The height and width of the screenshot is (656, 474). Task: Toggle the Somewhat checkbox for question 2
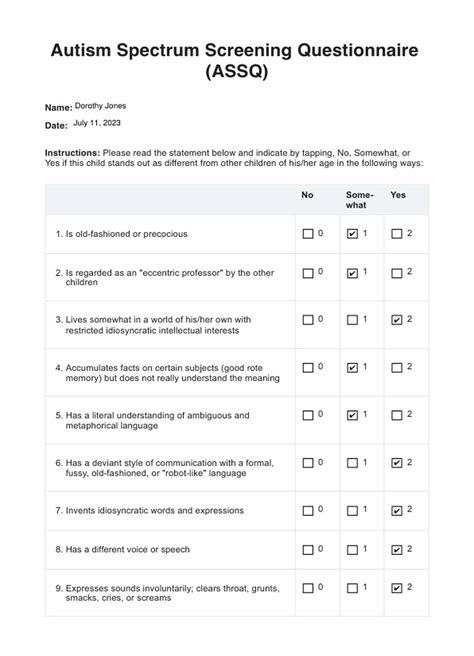[352, 273]
